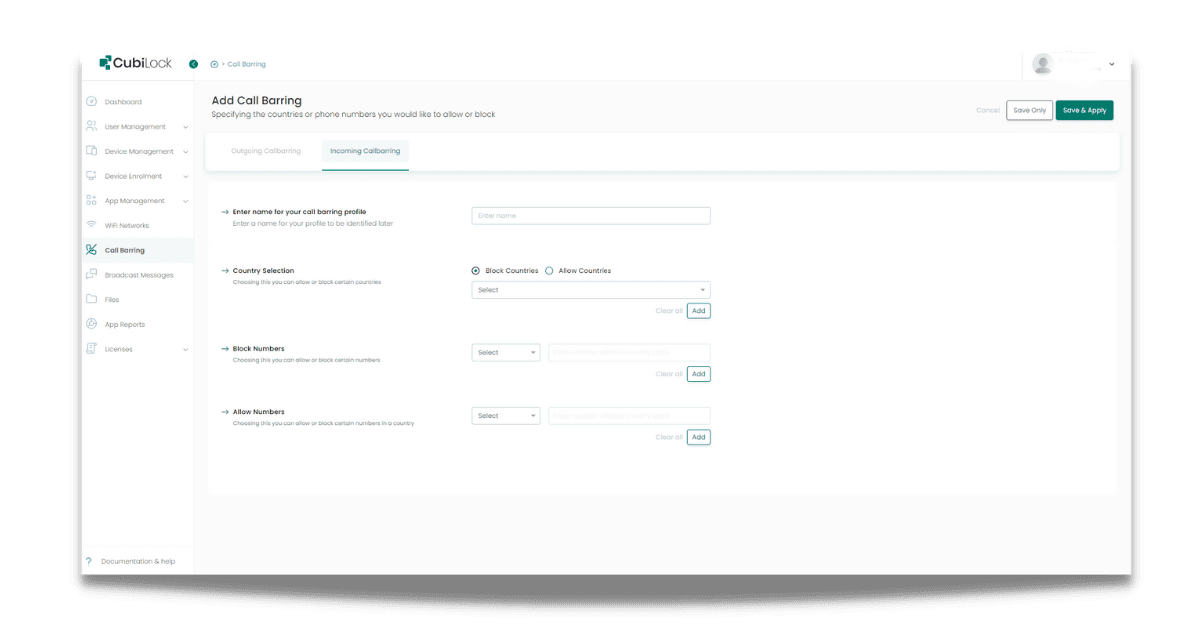
Task: Expand Device Enrolment submenu chevron
Action: tap(185, 176)
